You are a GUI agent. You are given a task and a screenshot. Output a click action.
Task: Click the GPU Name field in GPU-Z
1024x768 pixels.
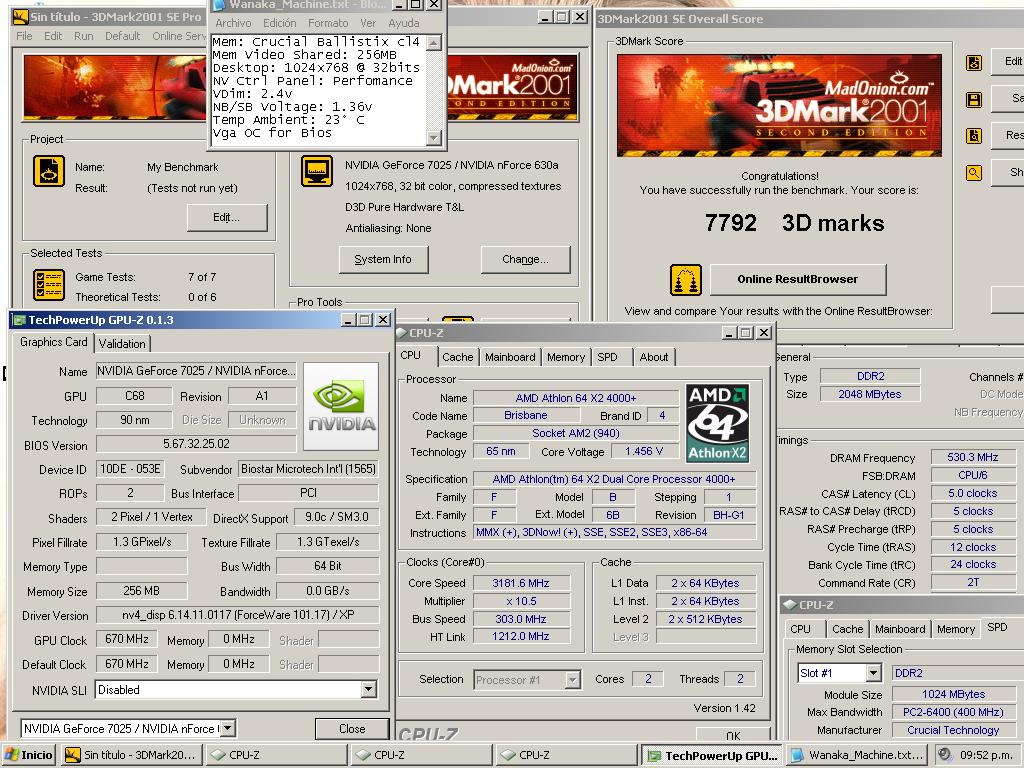196,371
